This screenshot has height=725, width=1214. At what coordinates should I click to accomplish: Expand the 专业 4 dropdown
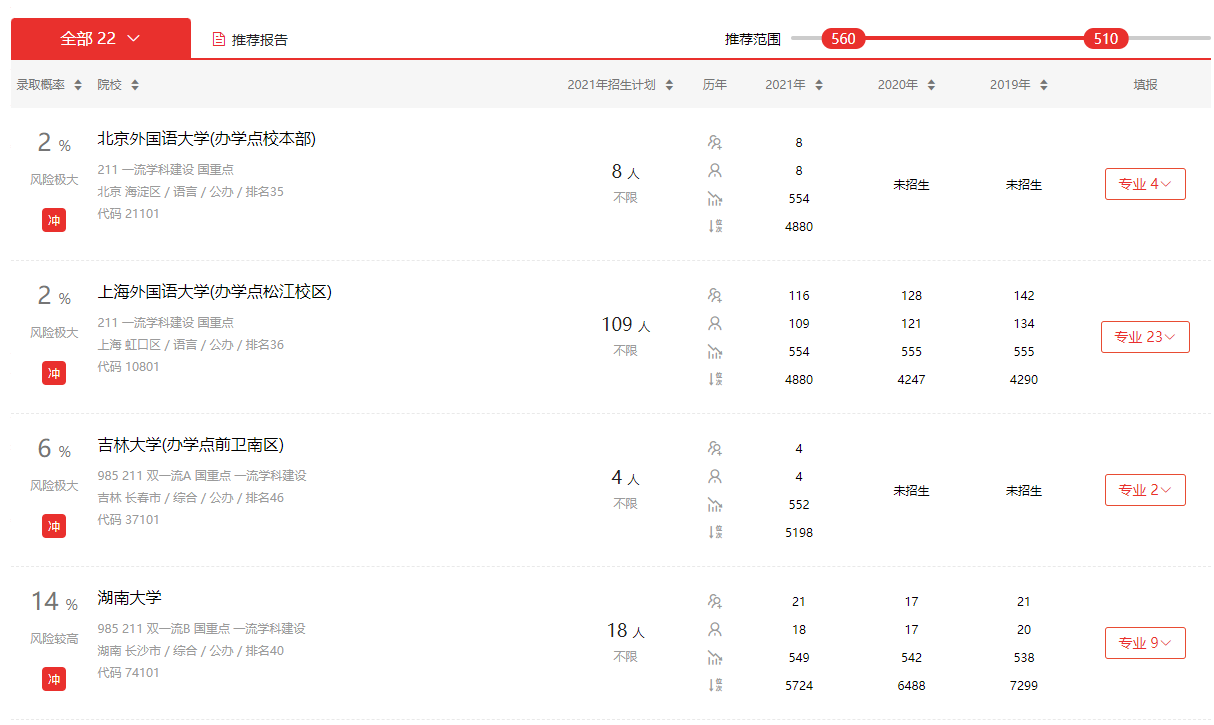pyautogui.click(x=1145, y=184)
